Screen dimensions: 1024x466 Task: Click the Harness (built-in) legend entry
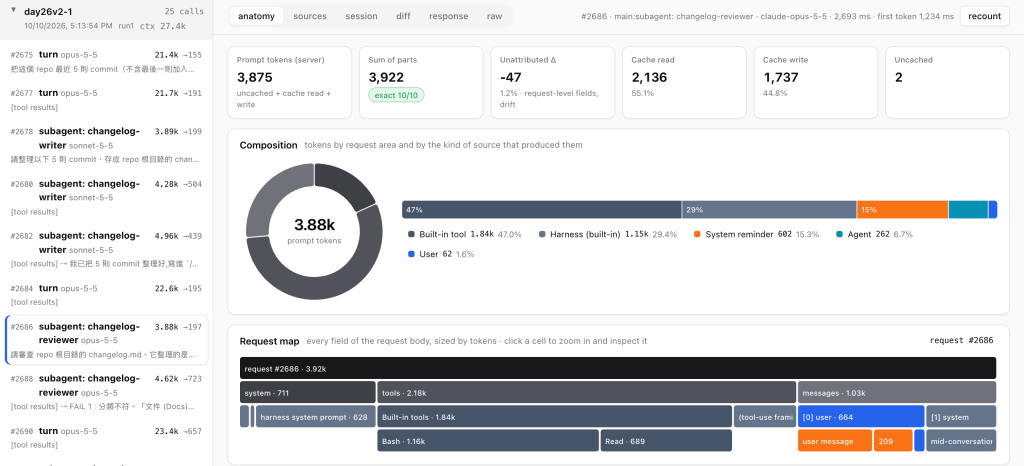coord(608,234)
